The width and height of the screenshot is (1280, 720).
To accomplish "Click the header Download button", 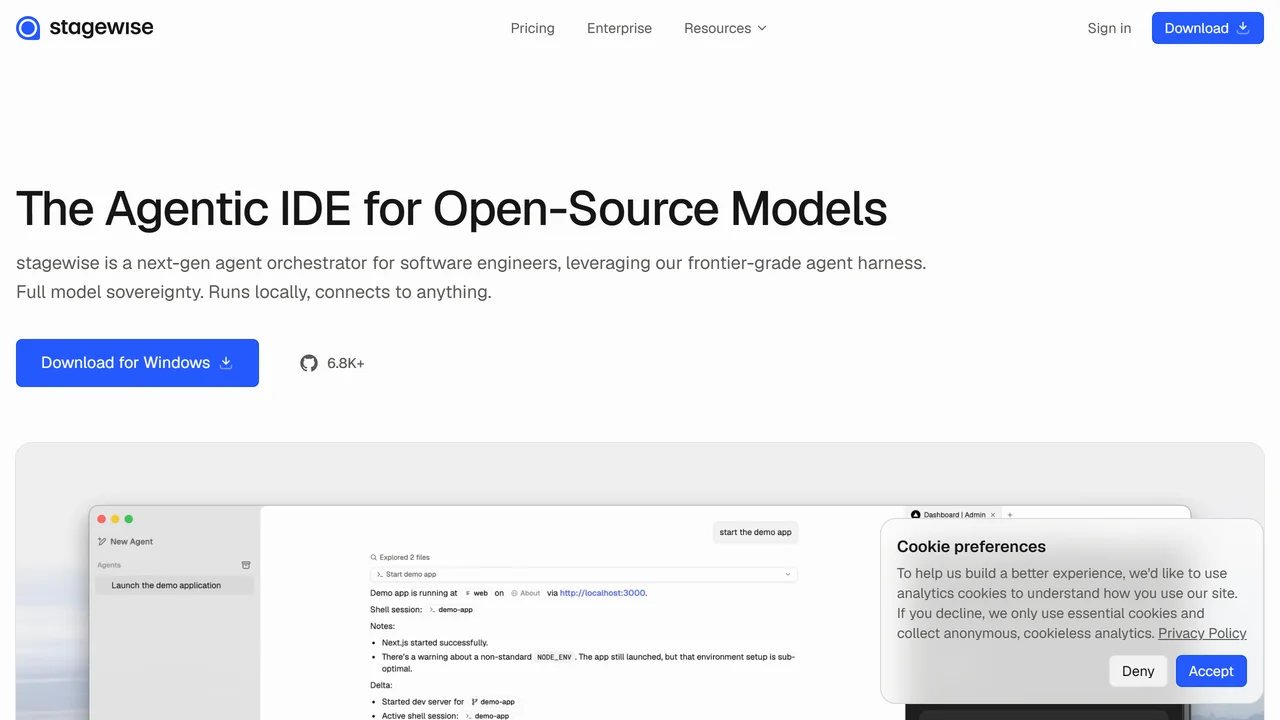I will (x=1208, y=28).
